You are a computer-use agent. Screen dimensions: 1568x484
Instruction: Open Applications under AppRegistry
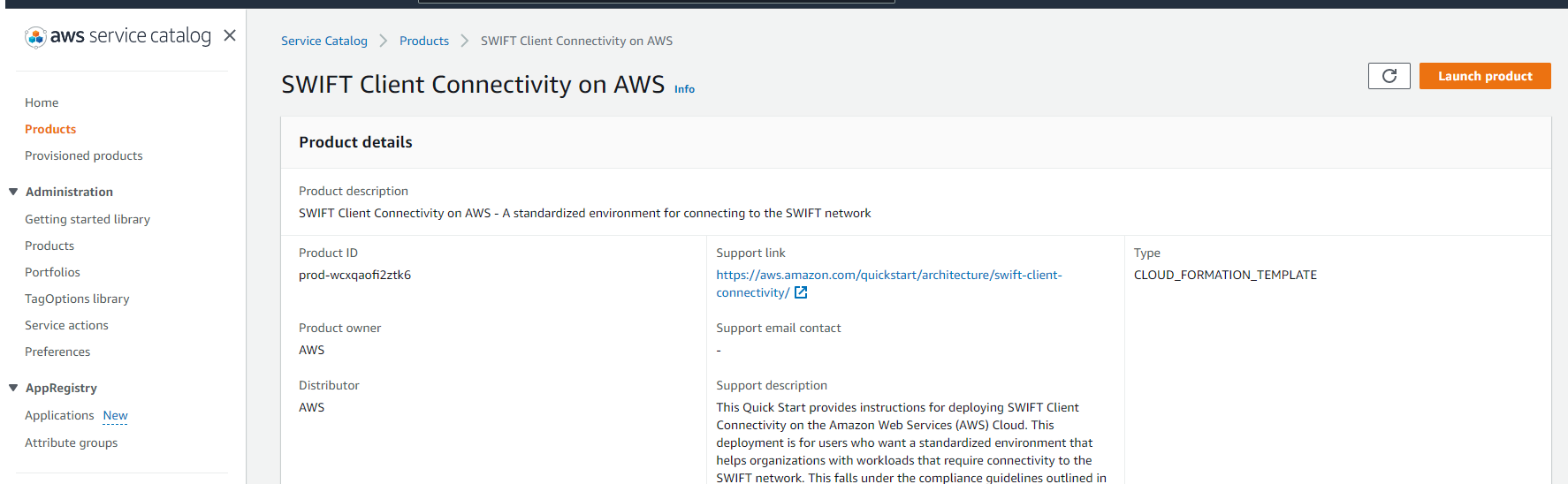[x=59, y=415]
